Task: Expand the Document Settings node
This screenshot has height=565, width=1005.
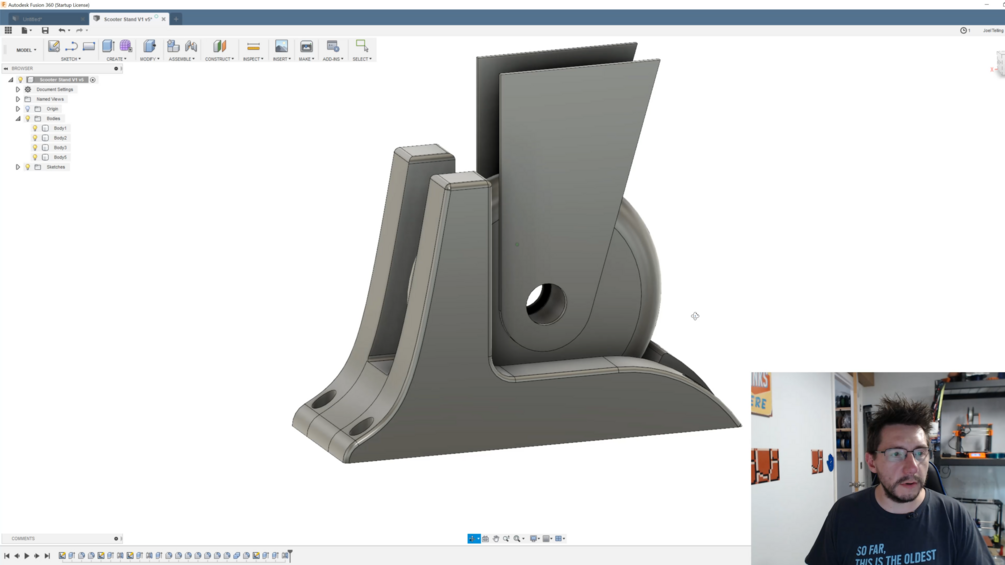Action: point(18,90)
